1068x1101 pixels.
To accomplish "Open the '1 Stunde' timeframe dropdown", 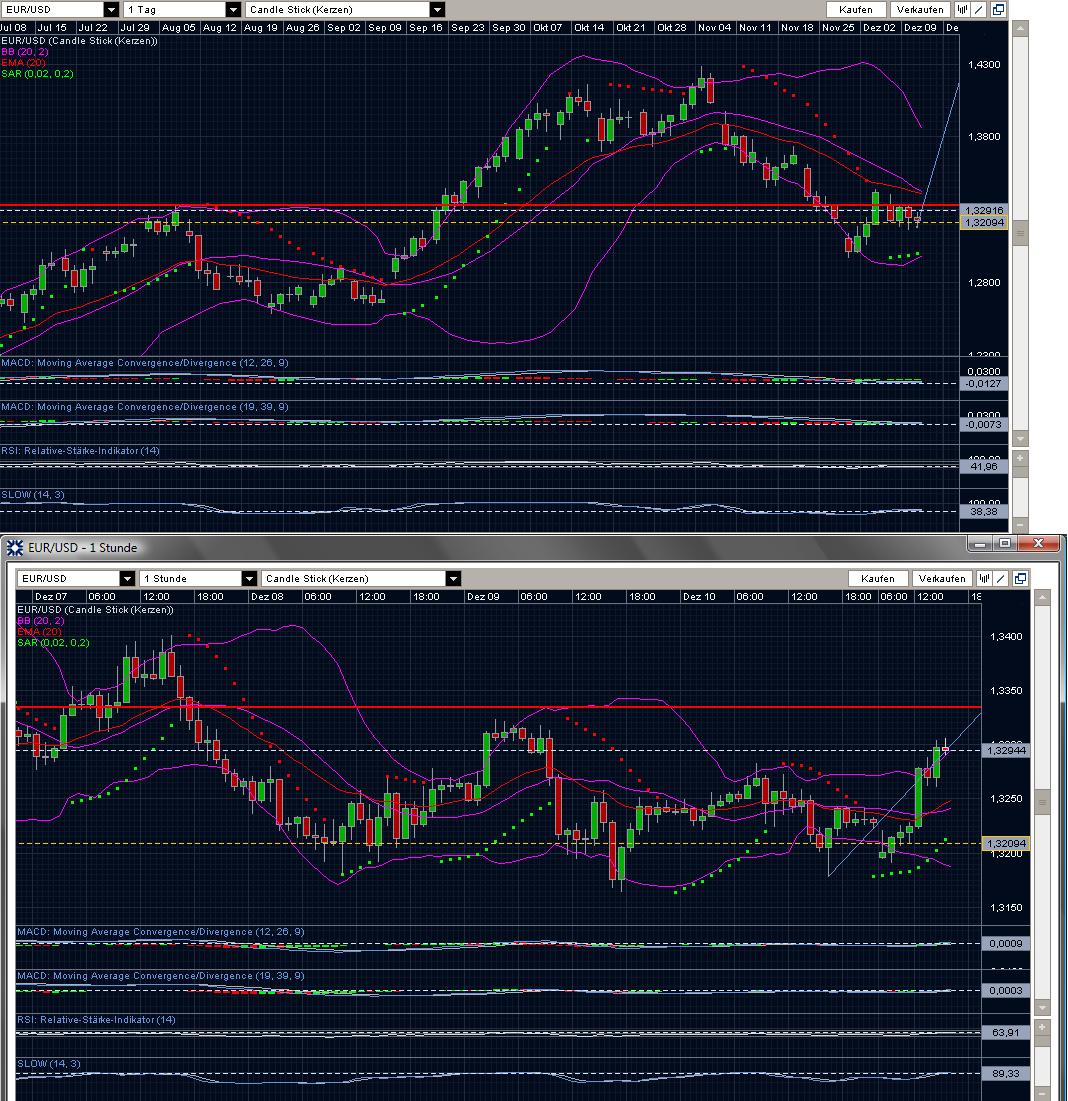I will 249,579.
